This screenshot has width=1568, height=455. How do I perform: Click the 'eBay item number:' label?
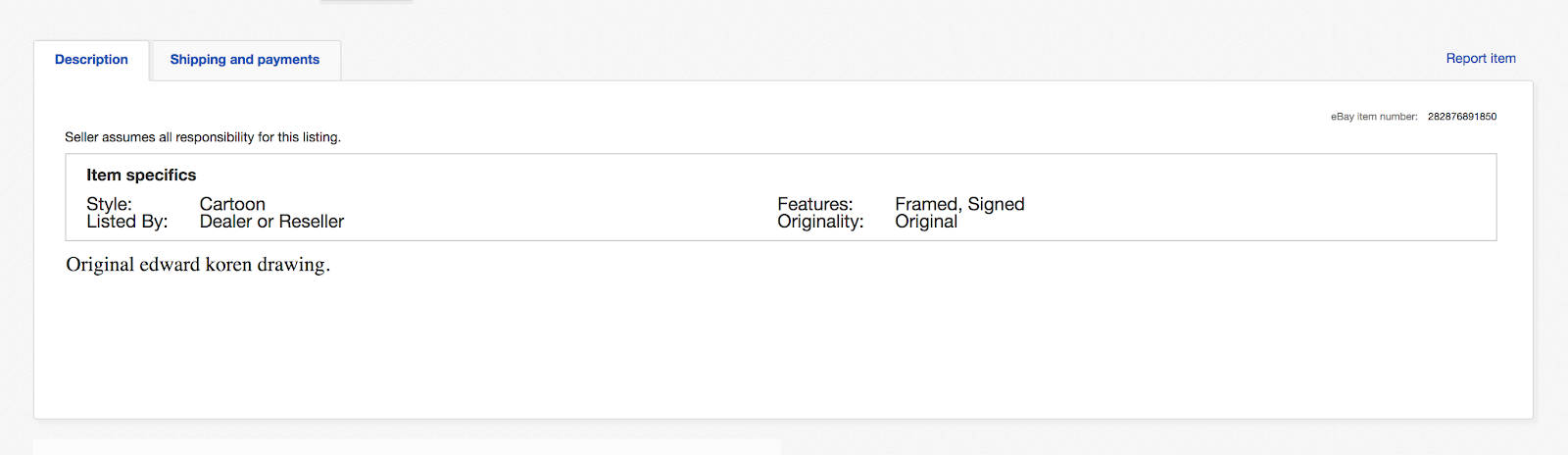(1374, 117)
